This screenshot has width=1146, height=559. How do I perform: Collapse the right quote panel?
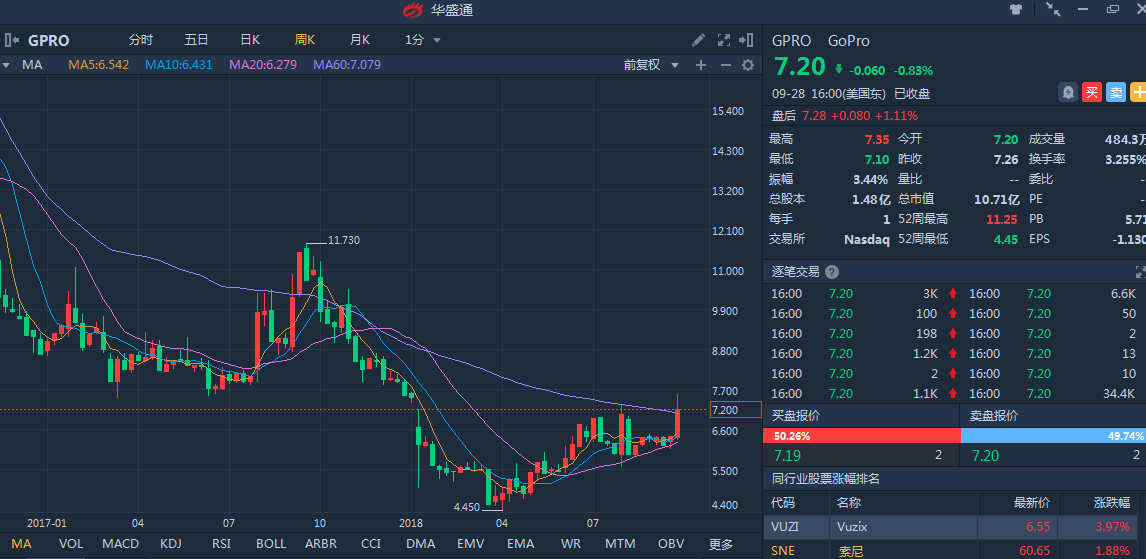tap(746, 40)
